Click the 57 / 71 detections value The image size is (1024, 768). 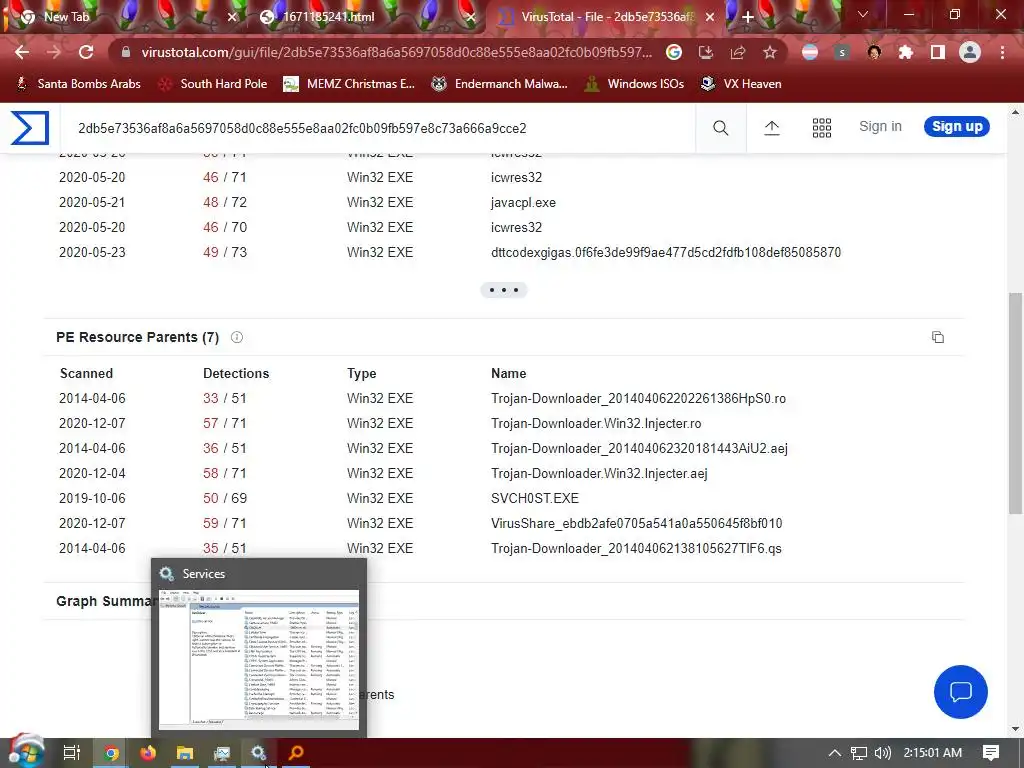(x=225, y=423)
